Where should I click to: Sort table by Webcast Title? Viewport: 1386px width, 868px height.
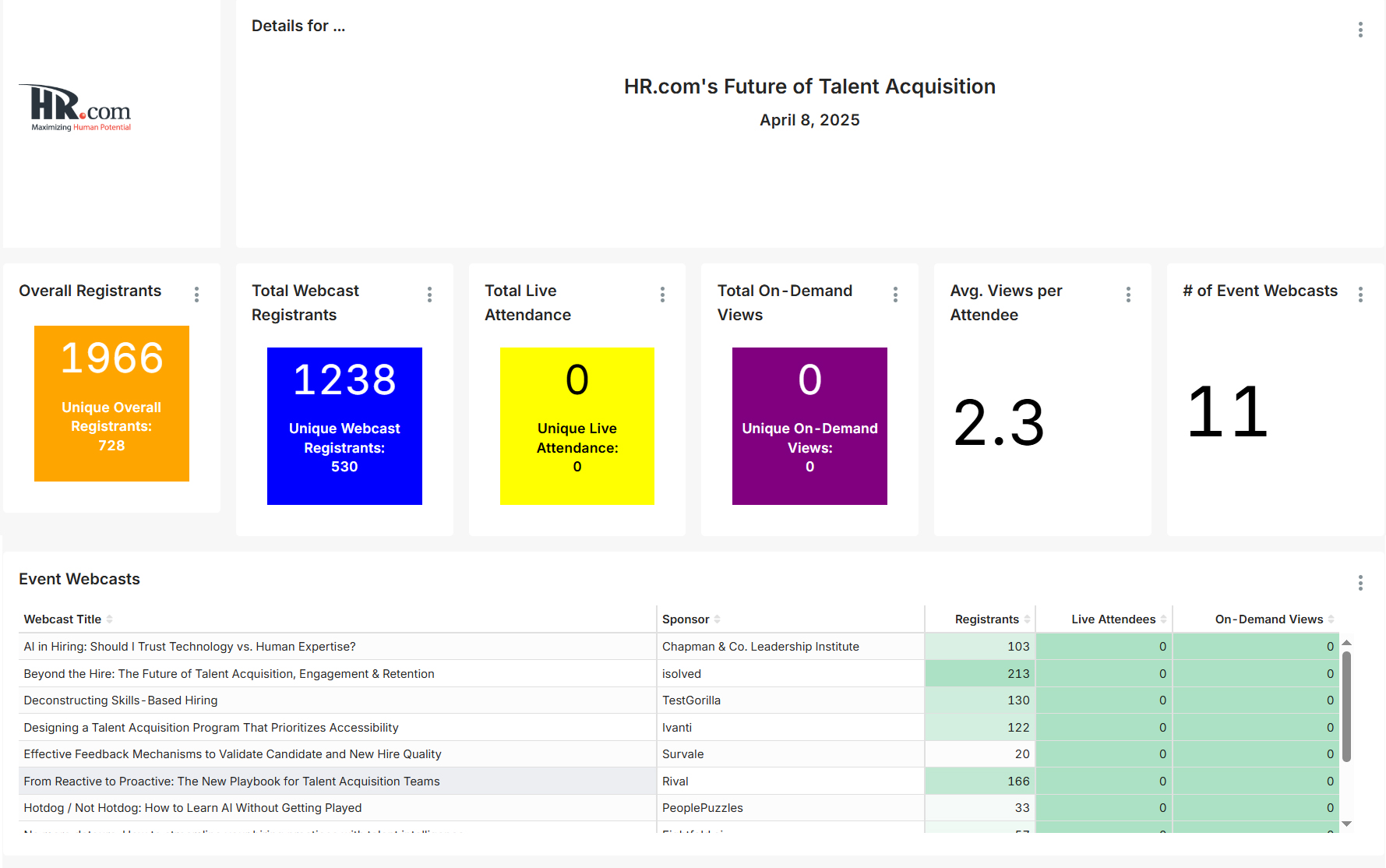pos(110,619)
